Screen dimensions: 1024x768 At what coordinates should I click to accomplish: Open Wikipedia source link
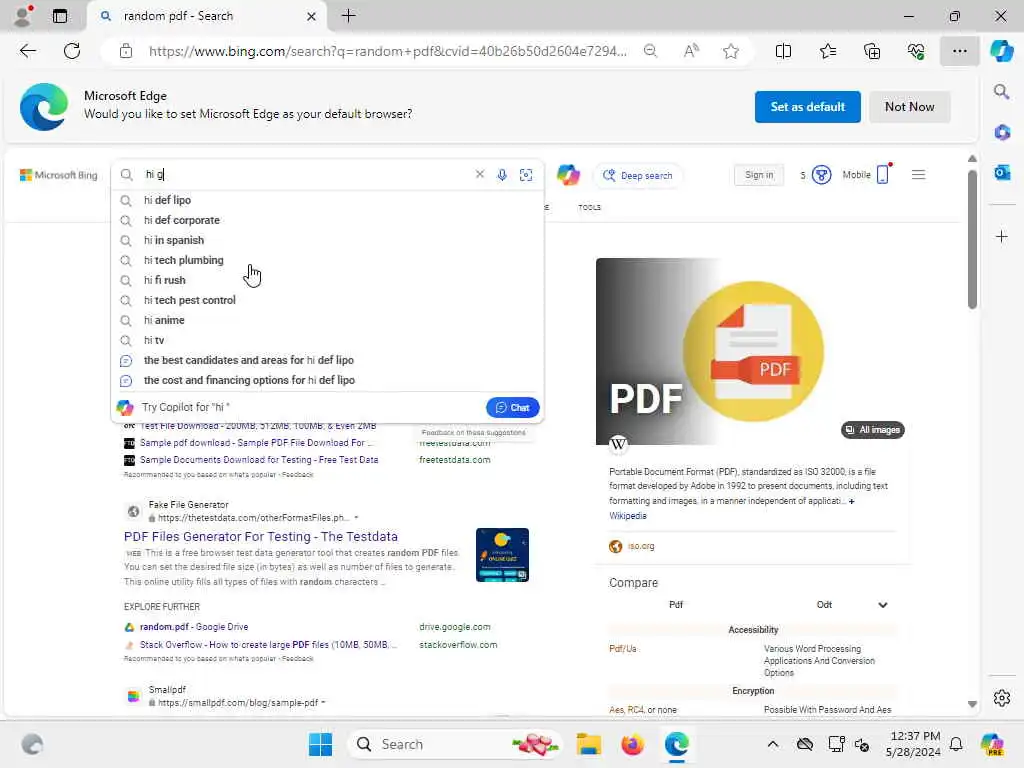coord(628,516)
